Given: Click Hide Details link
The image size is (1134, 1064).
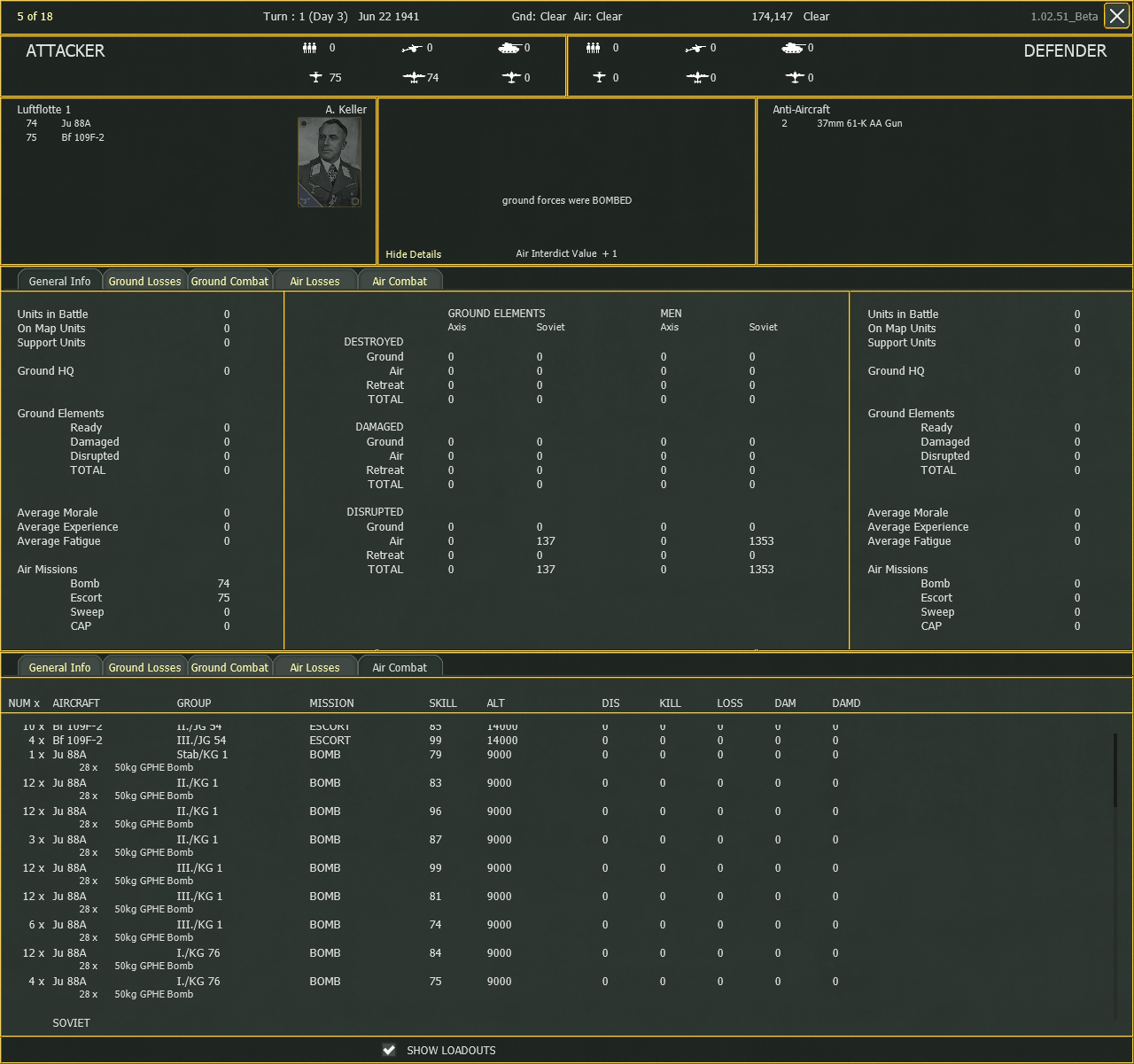Looking at the screenshot, I should coord(414,254).
